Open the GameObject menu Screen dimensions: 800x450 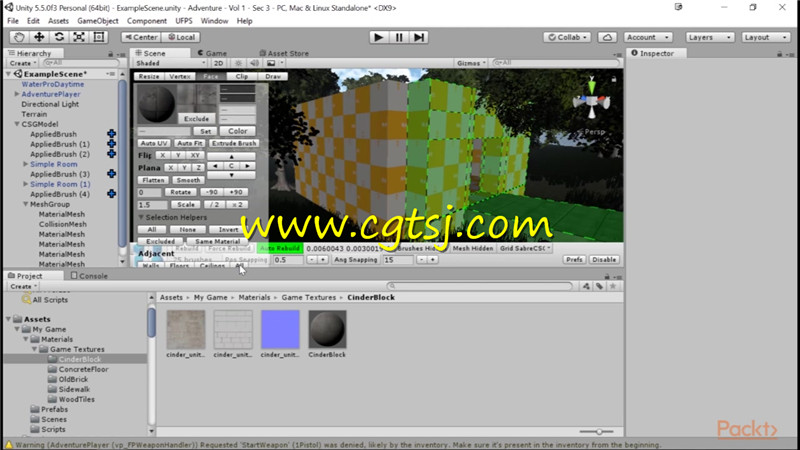[x=97, y=21]
